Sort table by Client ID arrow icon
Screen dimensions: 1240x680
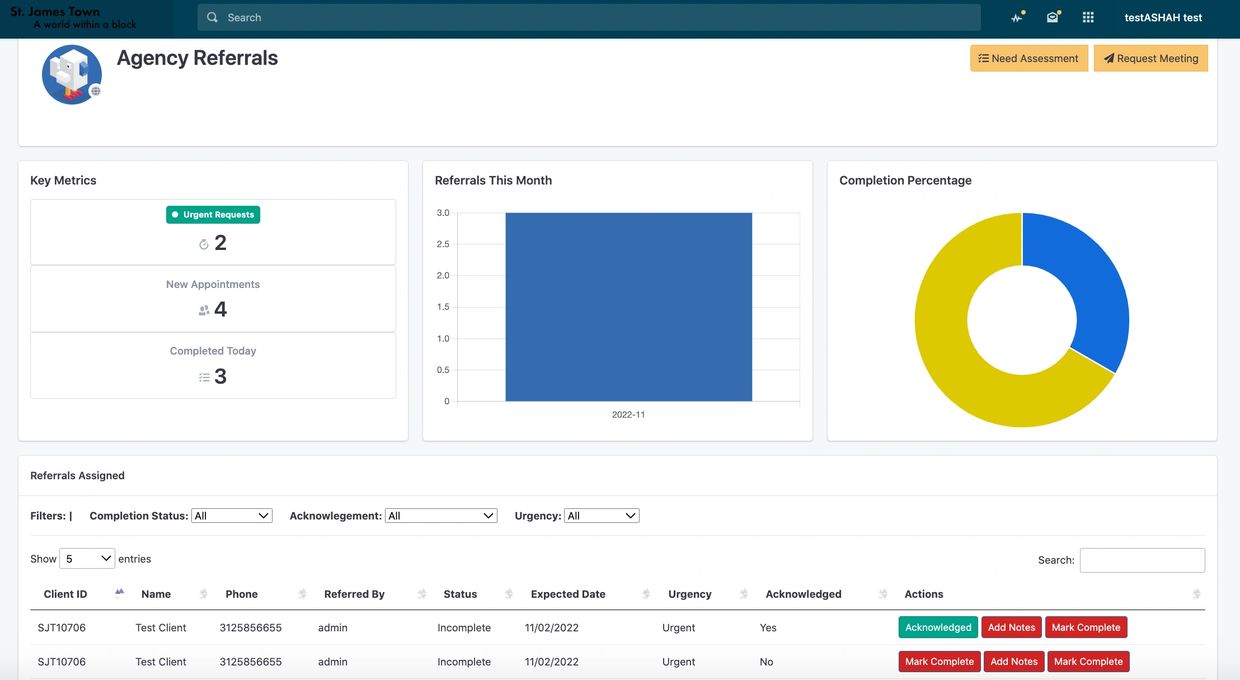[119, 593]
